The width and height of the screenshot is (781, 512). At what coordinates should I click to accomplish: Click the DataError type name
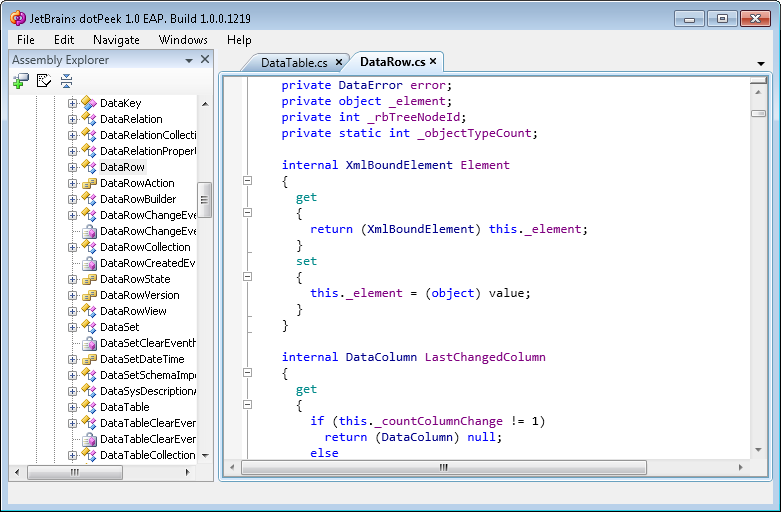(371, 85)
